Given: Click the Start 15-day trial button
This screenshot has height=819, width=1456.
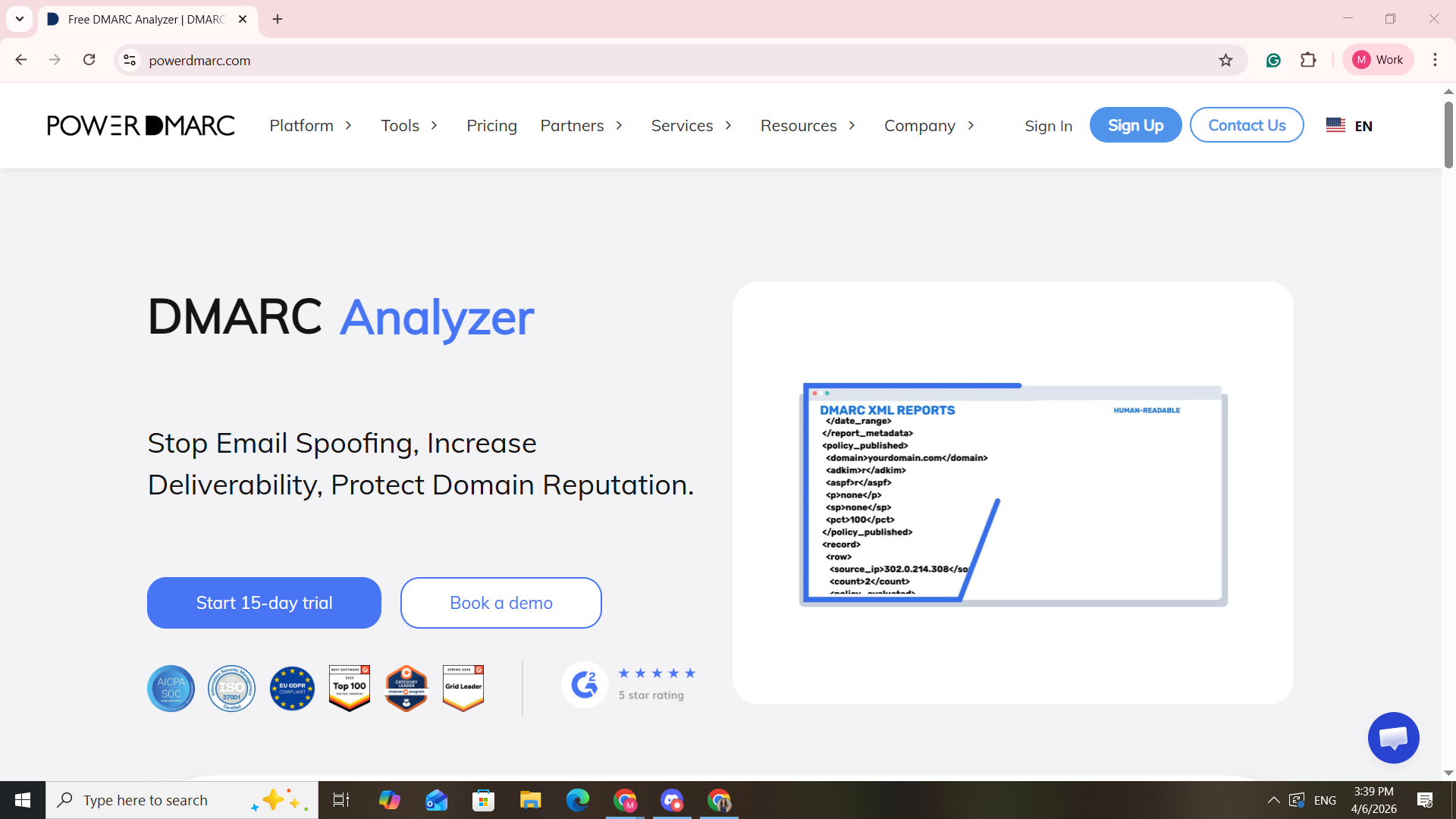Looking at the screenshot, I should pos(264,603).
